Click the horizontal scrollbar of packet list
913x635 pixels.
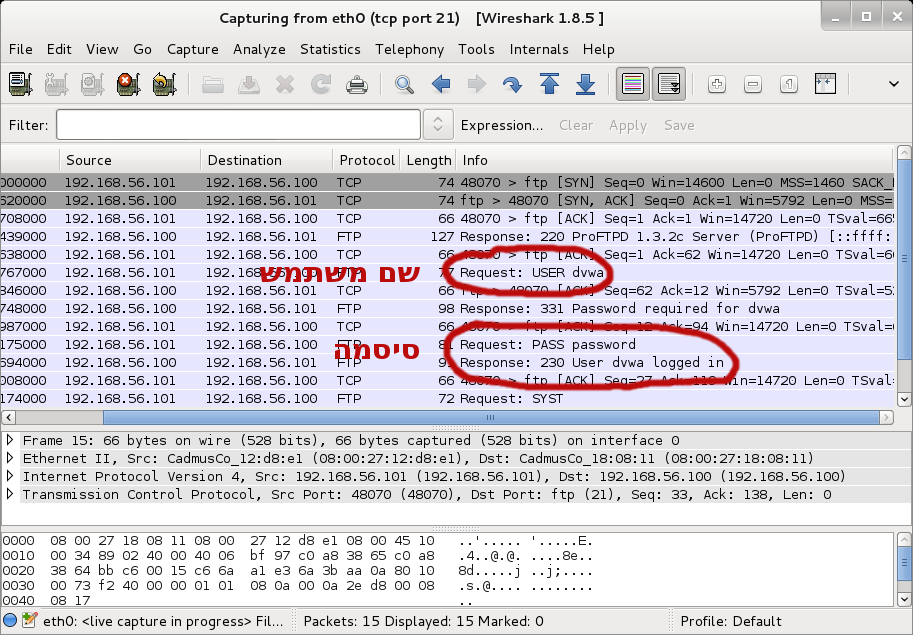coord(491,417)
